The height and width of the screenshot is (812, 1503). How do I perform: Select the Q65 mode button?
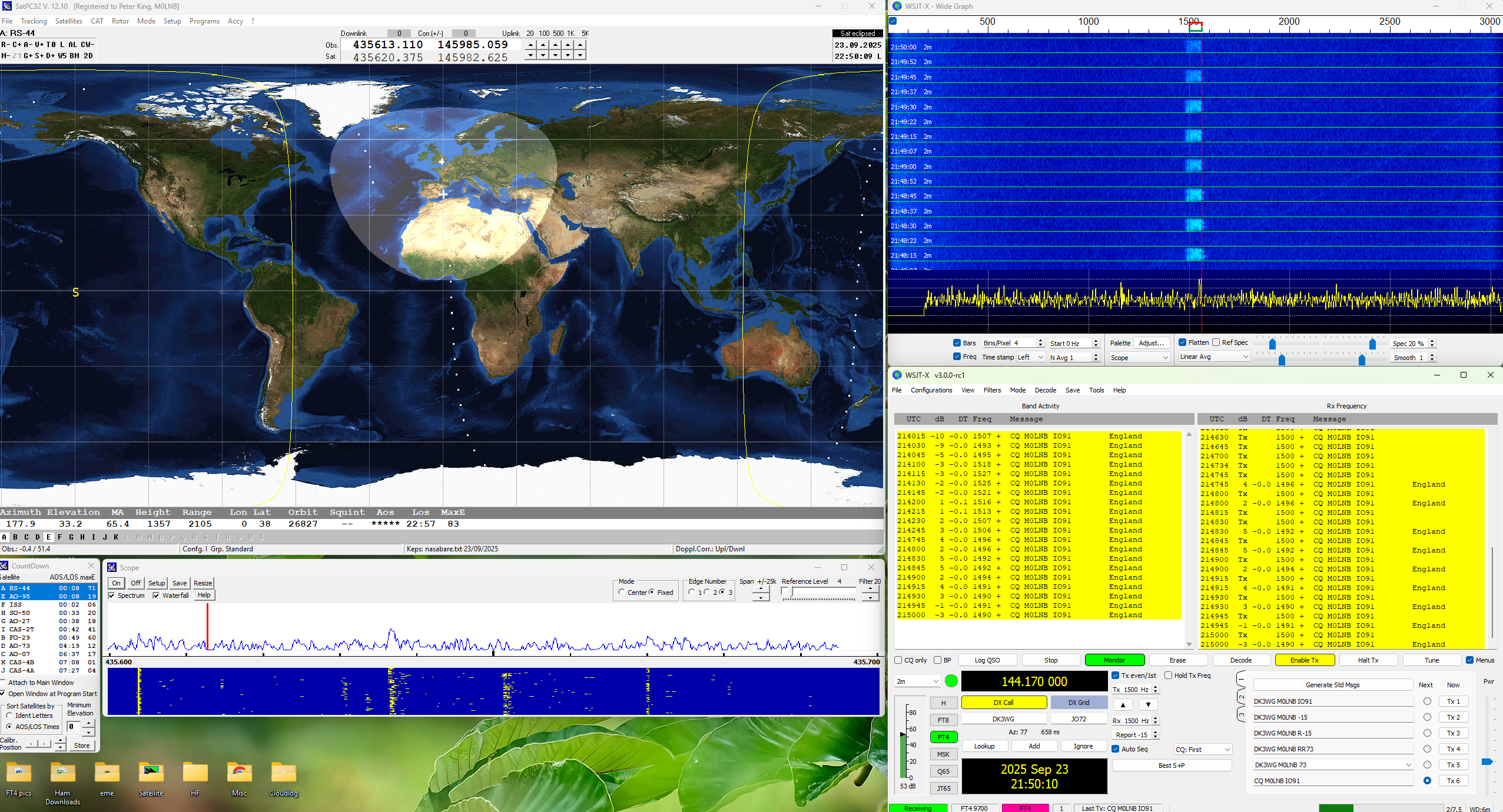[943, 771]
